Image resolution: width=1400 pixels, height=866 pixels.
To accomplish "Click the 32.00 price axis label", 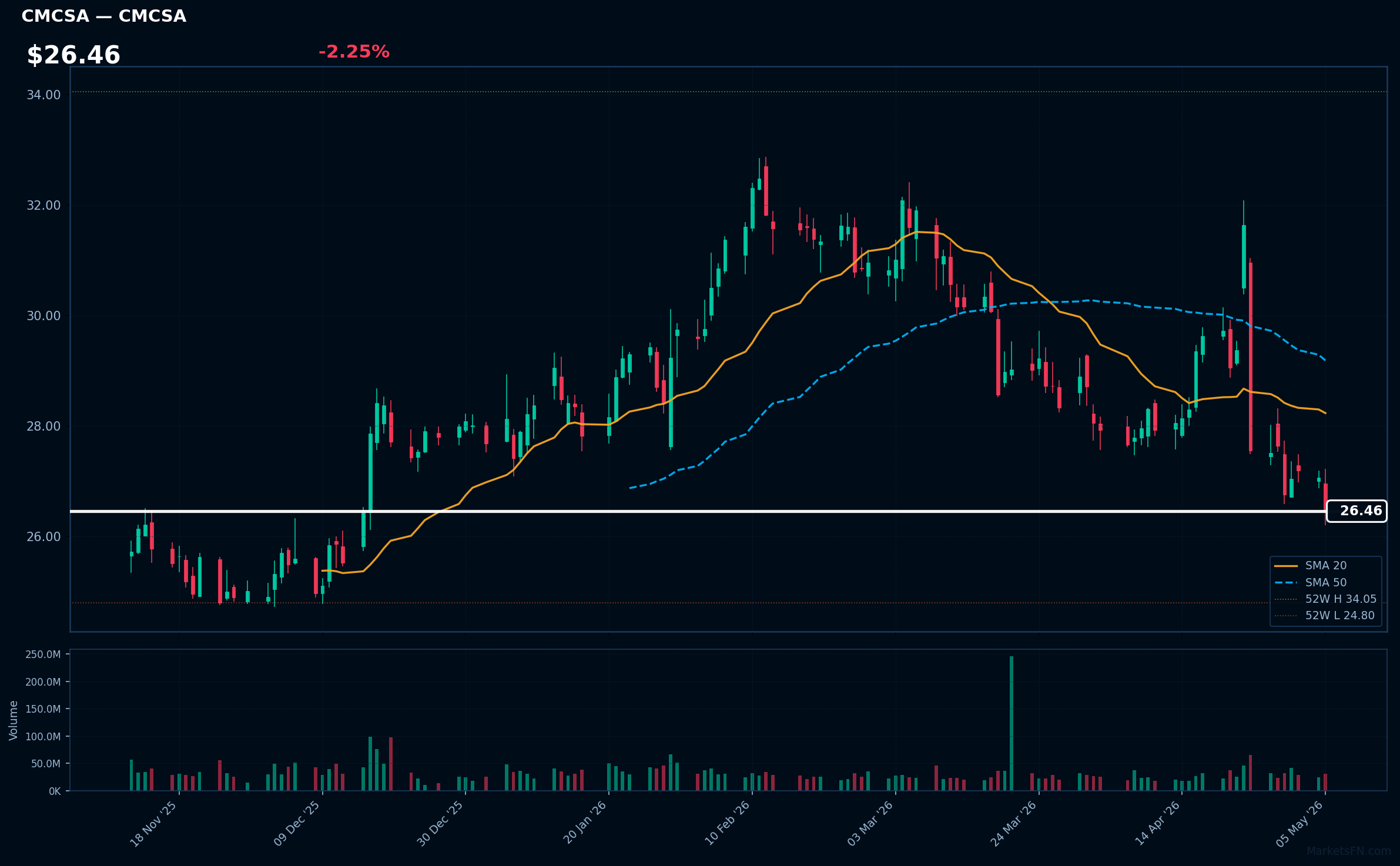I will [x=43, y=206].
